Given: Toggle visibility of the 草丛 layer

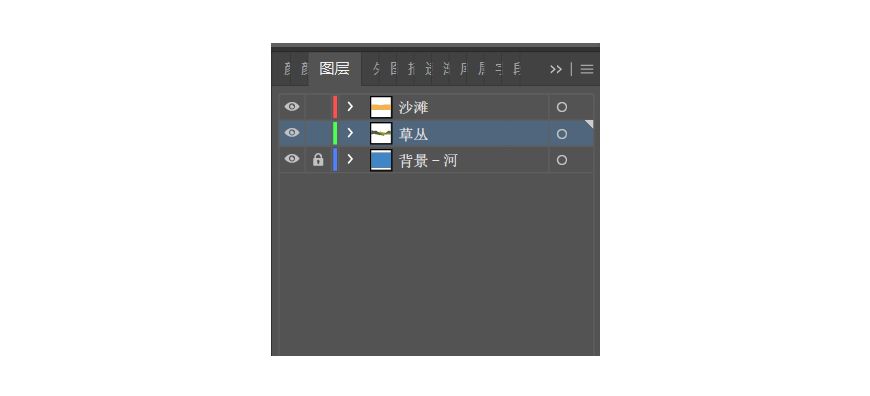Looking at the screenshot, I should click(292, 133).
